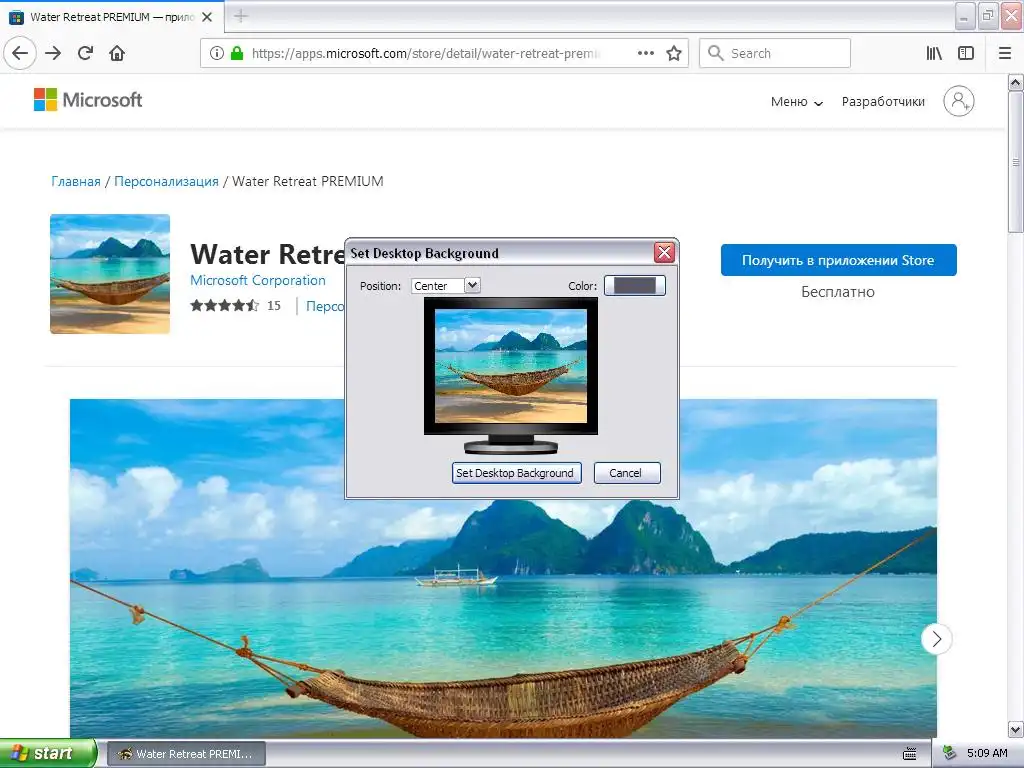Close the Set Desktop Background dialog
1024x768 pixels.
pyautogui.click(x=664, y=253)
